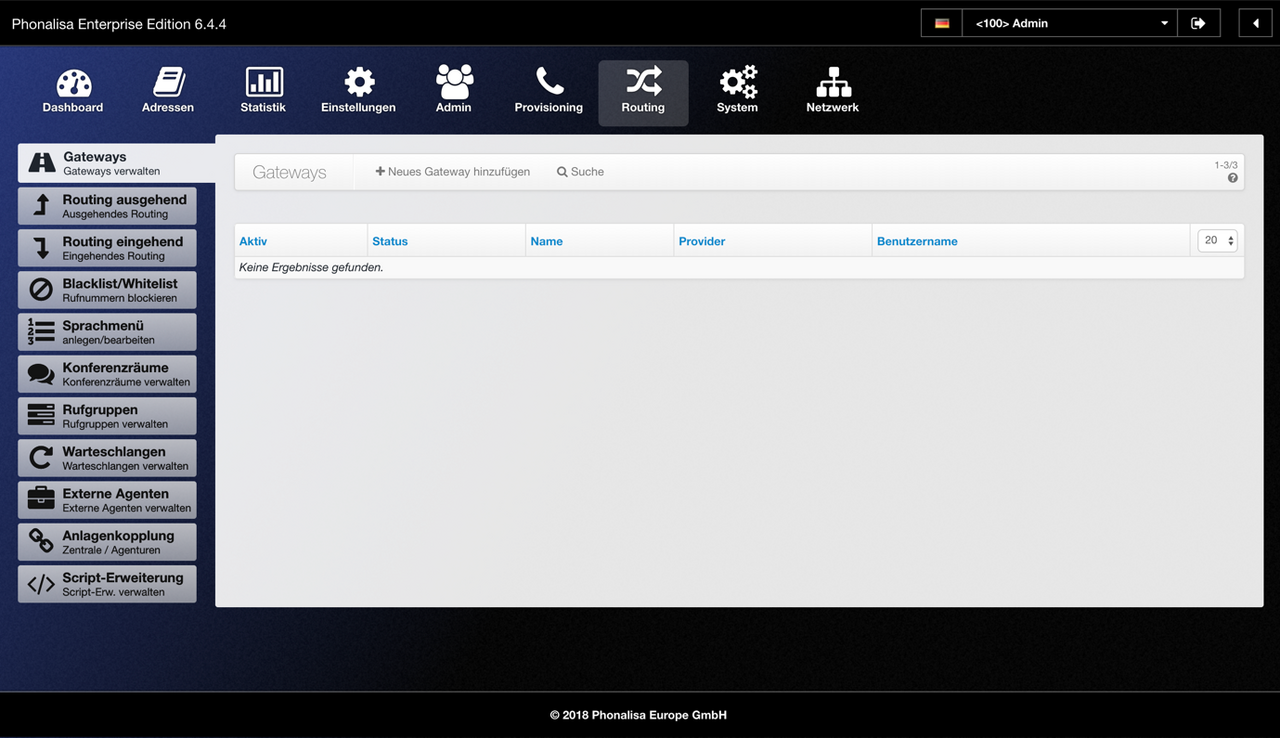The image size is (1280, 738).
Task: Open Anlagenkopplung Zentrale / Agenturen
Action: pyautogui.click(x=107, y=542)
